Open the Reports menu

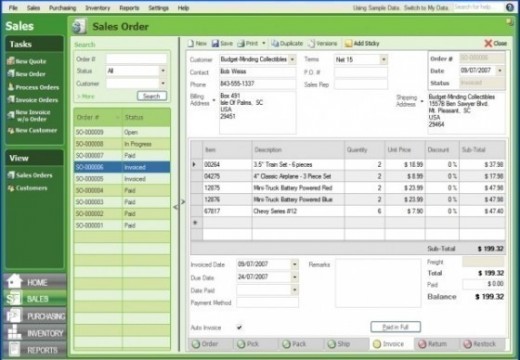pos(129,8)
